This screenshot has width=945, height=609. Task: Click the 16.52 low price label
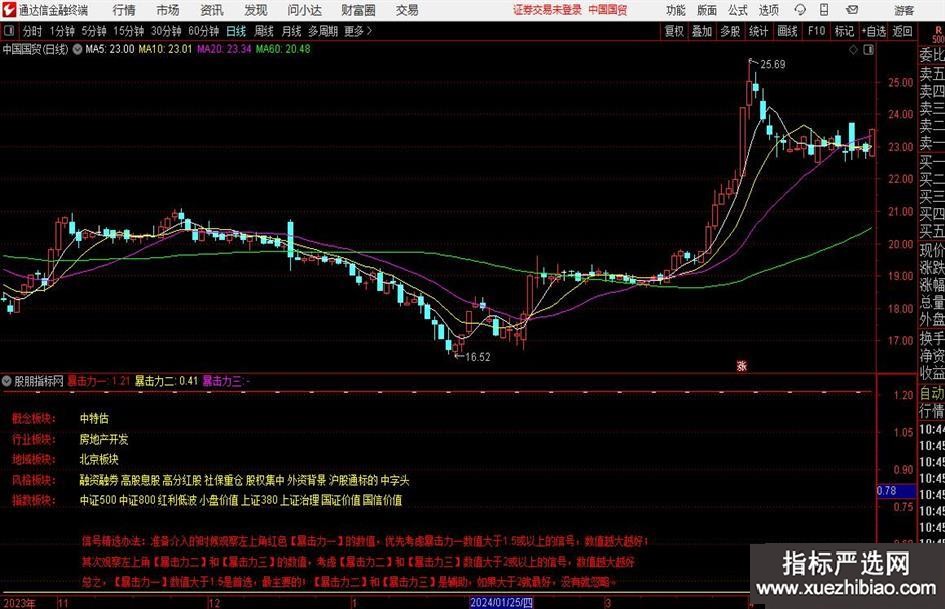point(478,357)
